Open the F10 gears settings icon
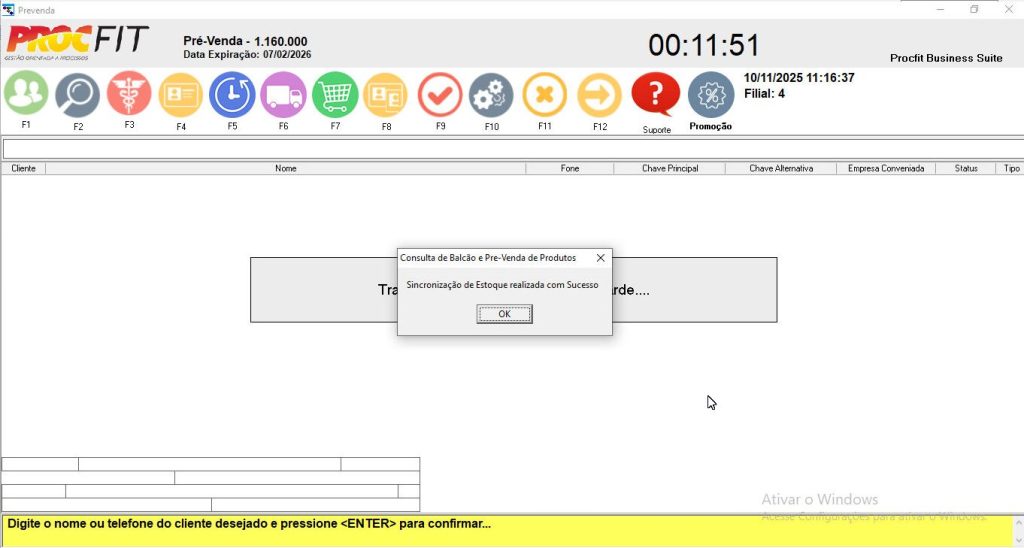Screen dimensions: 1024x548 pyautogui.click(x=491, y=95)
